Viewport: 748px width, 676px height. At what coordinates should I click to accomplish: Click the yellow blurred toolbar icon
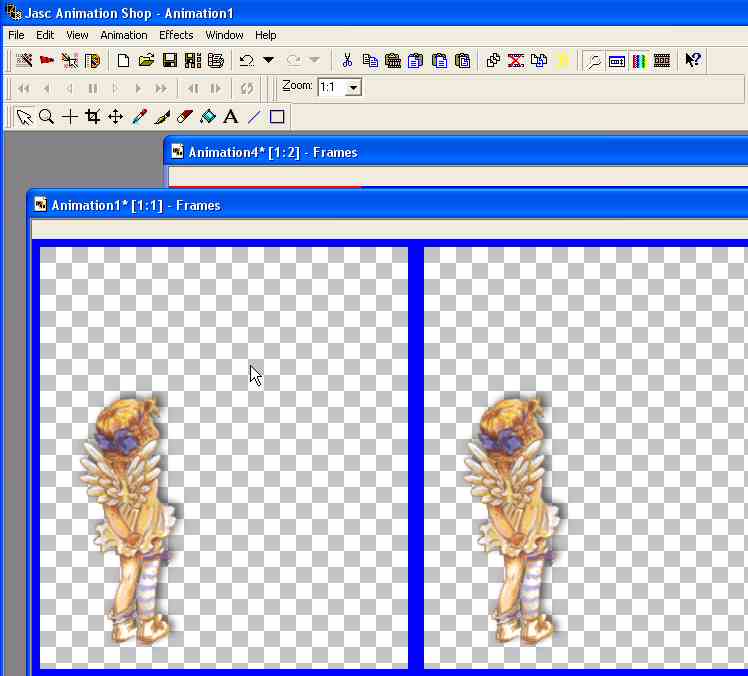coord(563,61)
